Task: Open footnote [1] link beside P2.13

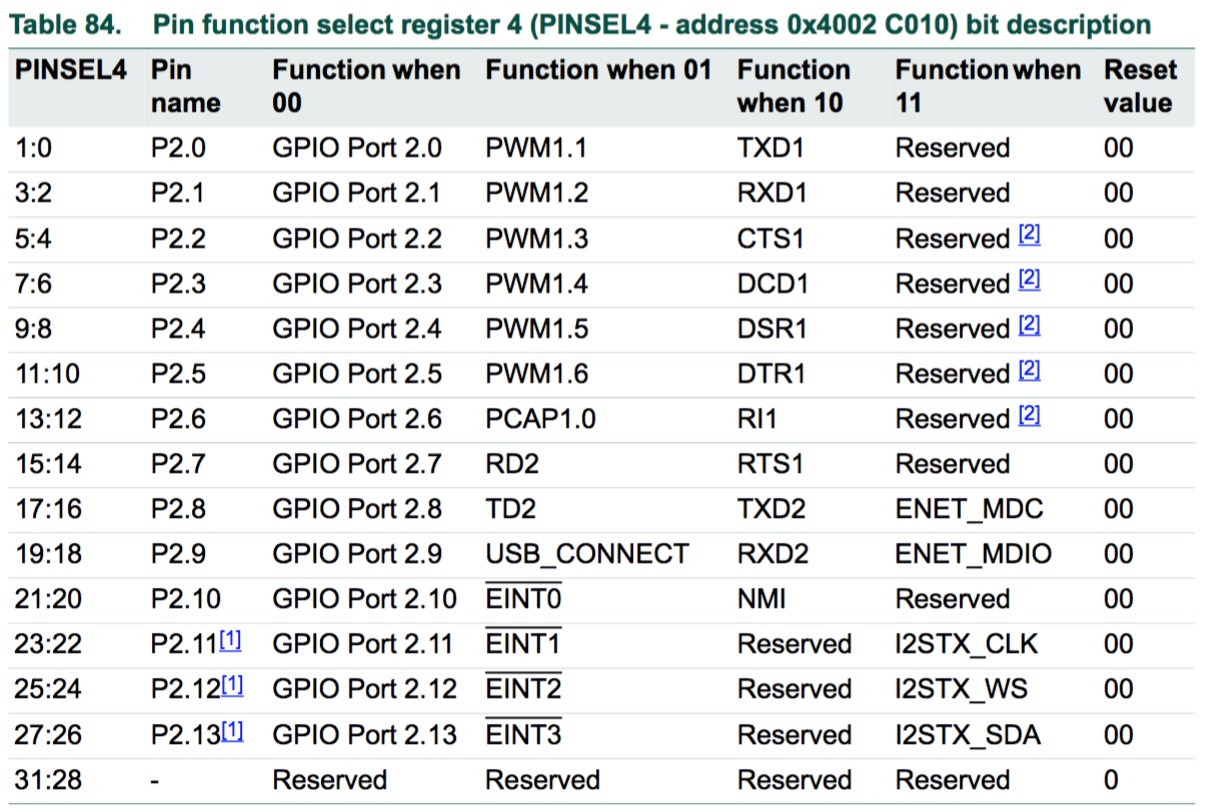Action: pyautogui.click(x=232, y=731)
